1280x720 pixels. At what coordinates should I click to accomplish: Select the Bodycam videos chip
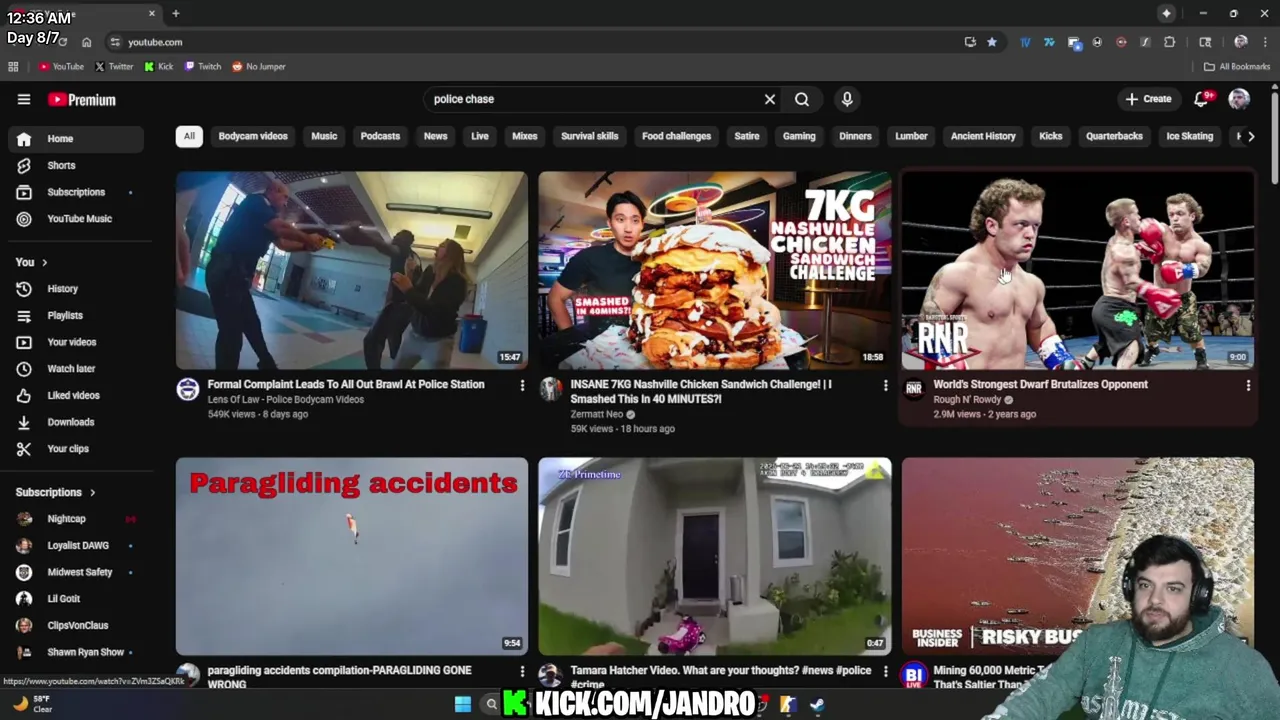point(253,136)
